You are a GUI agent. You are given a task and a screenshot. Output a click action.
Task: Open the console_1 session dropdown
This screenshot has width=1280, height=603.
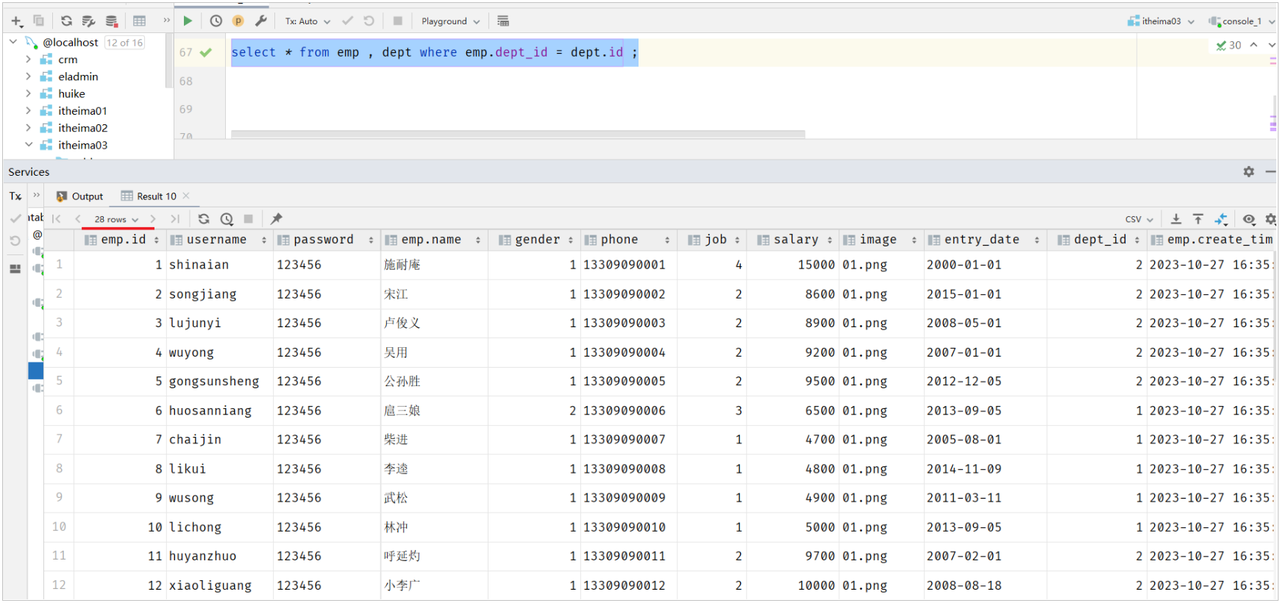pos(1240,21)
